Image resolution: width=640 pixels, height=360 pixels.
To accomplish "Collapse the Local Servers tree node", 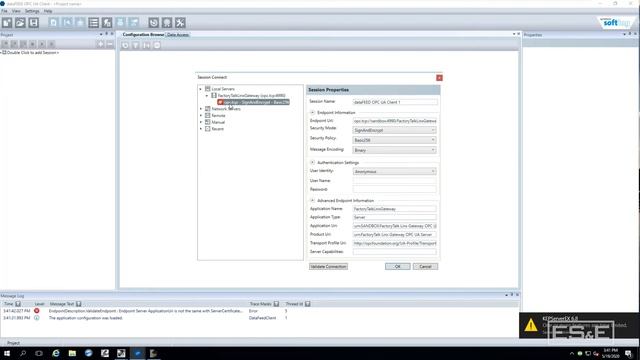I will 200,89.
